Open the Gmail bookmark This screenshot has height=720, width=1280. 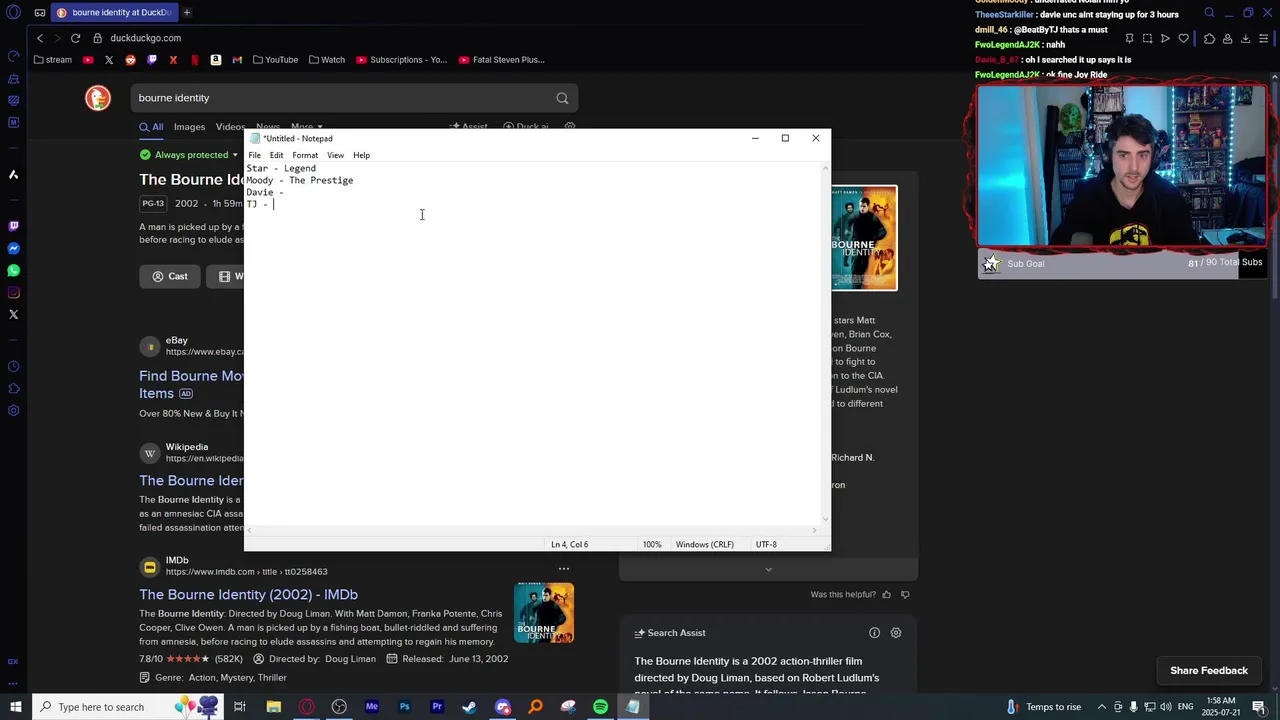pos(237,60)
